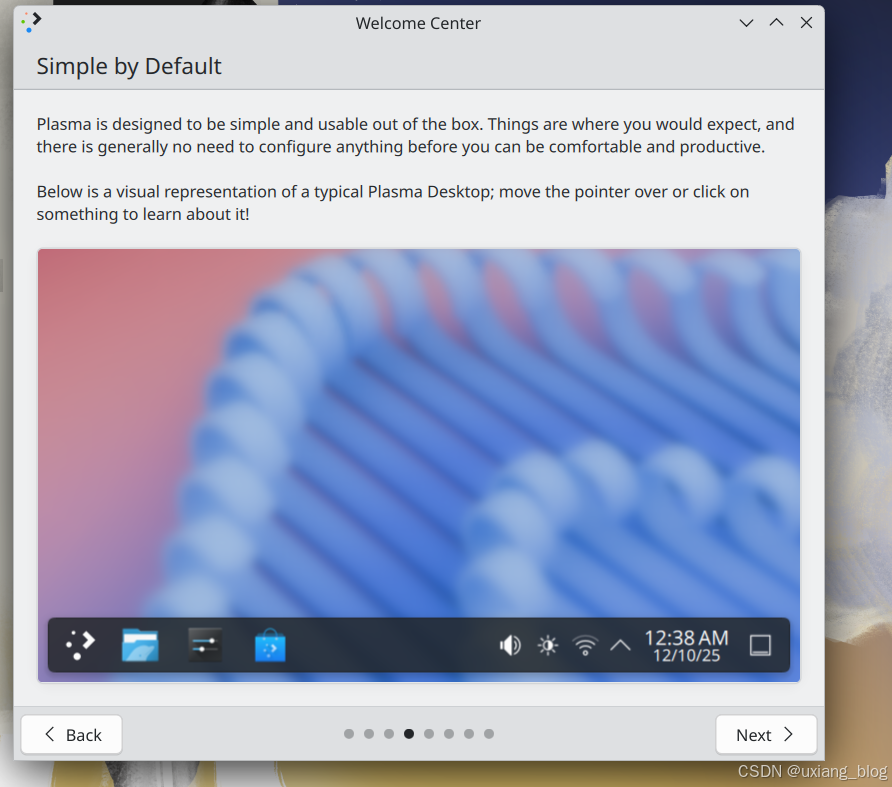
Task: Click the Welcome Center titlebar app icon
Action: click(x=31, y=22)
